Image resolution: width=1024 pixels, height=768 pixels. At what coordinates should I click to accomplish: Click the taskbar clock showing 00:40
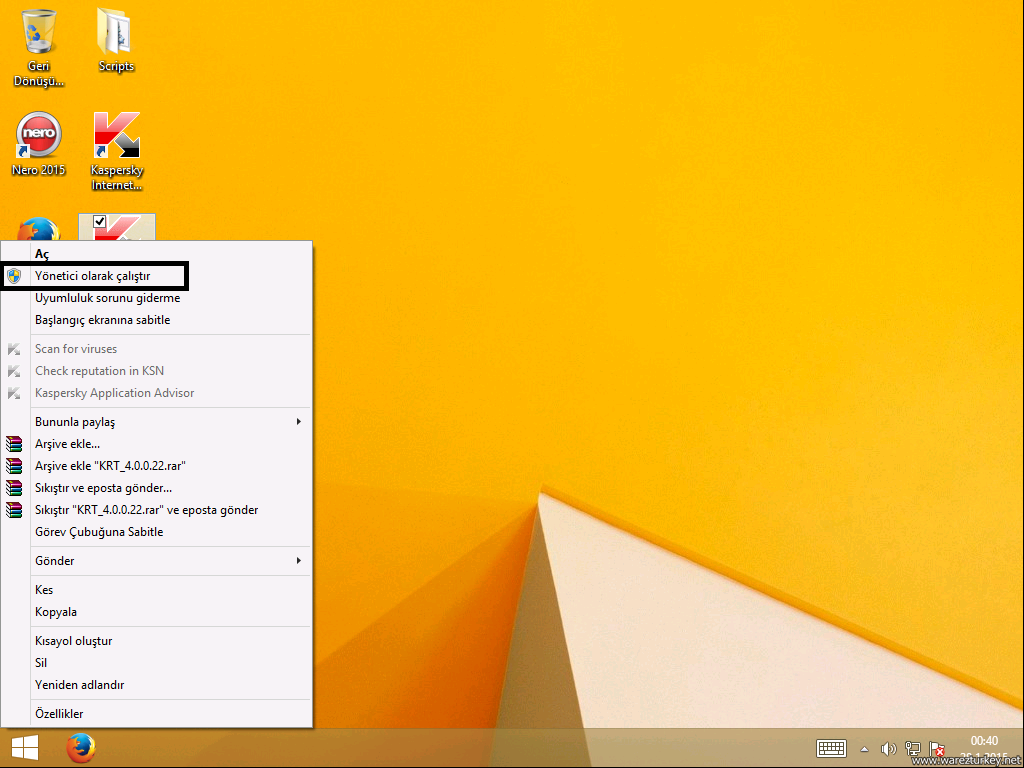point(984,746)
